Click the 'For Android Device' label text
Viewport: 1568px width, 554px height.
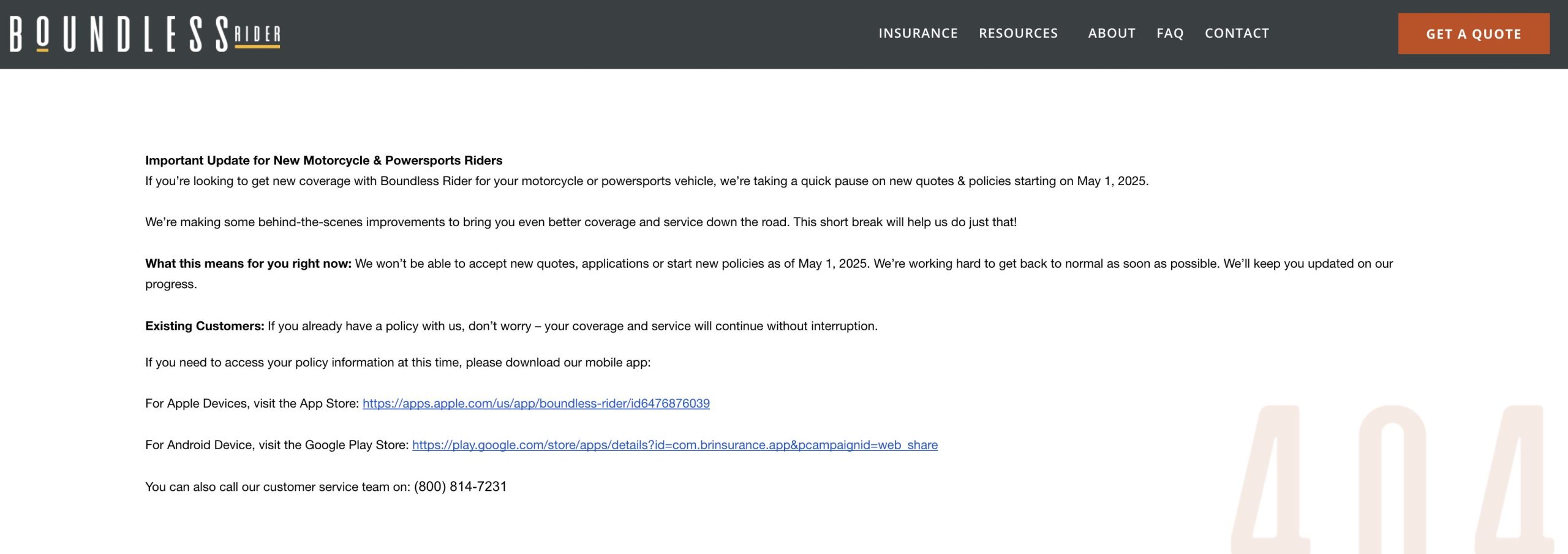[276, 445]
